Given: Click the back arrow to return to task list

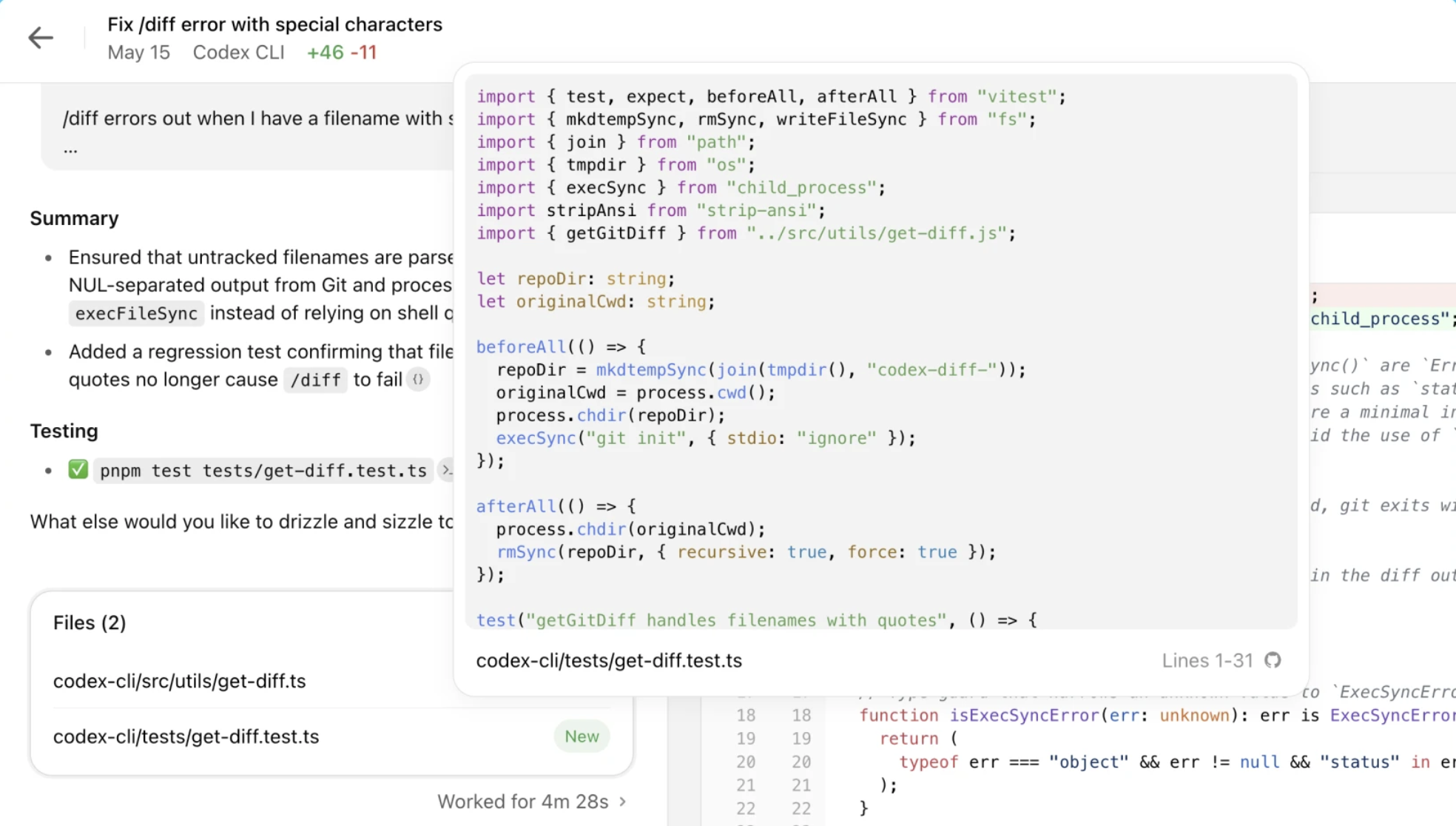Looking at the screenshot, I should pyautogui.click(x=41, y=37).
